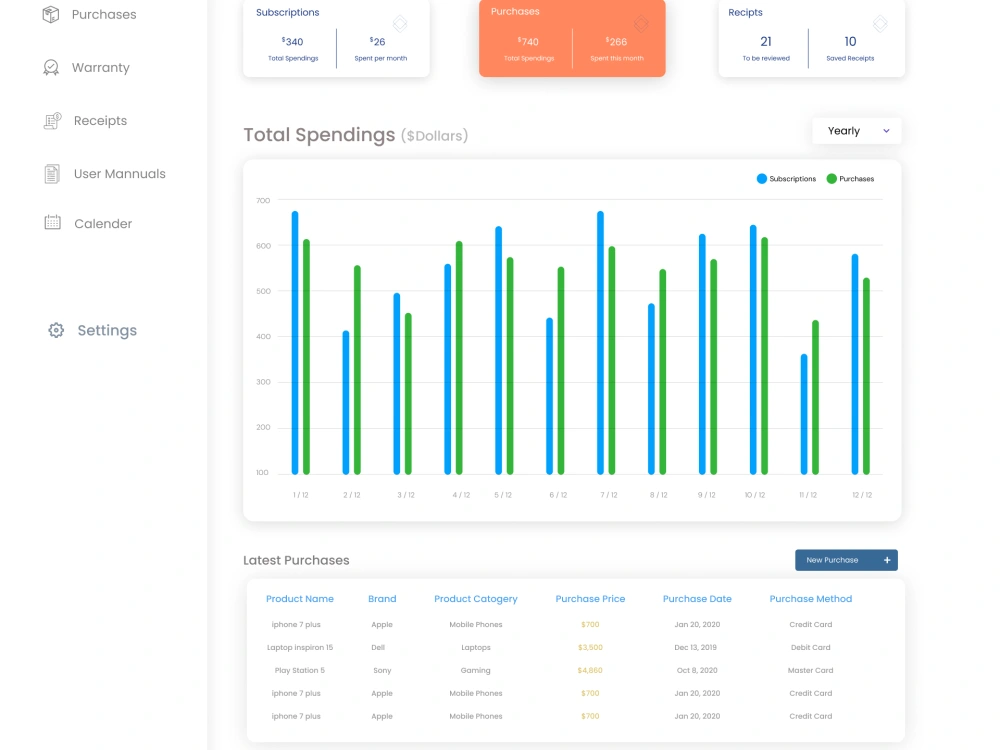
Task: Click the chevron arrow of Yearly dropdown
Action: [x=886, y=131]
